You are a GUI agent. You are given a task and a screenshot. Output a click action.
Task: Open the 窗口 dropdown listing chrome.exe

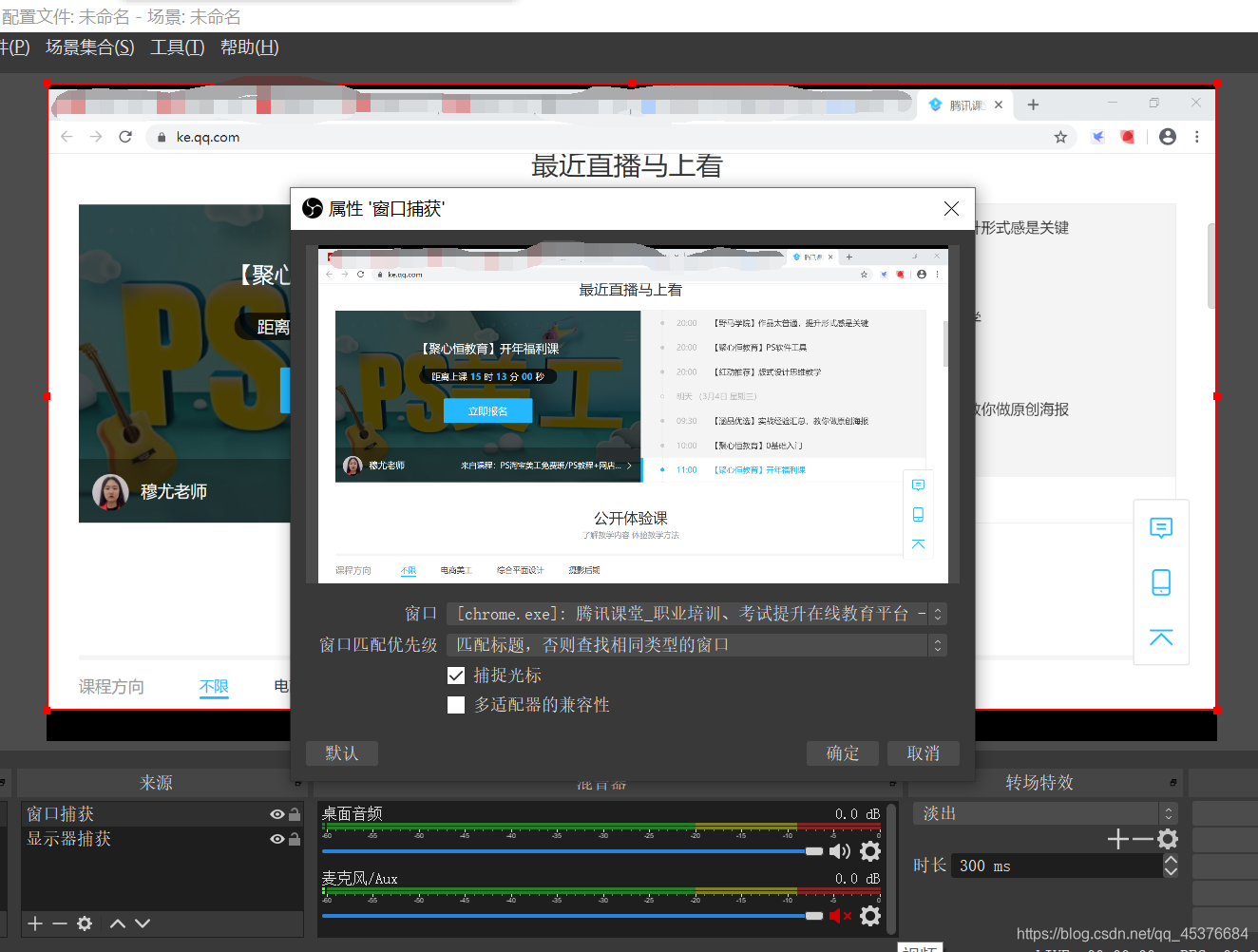coord(696,614)
